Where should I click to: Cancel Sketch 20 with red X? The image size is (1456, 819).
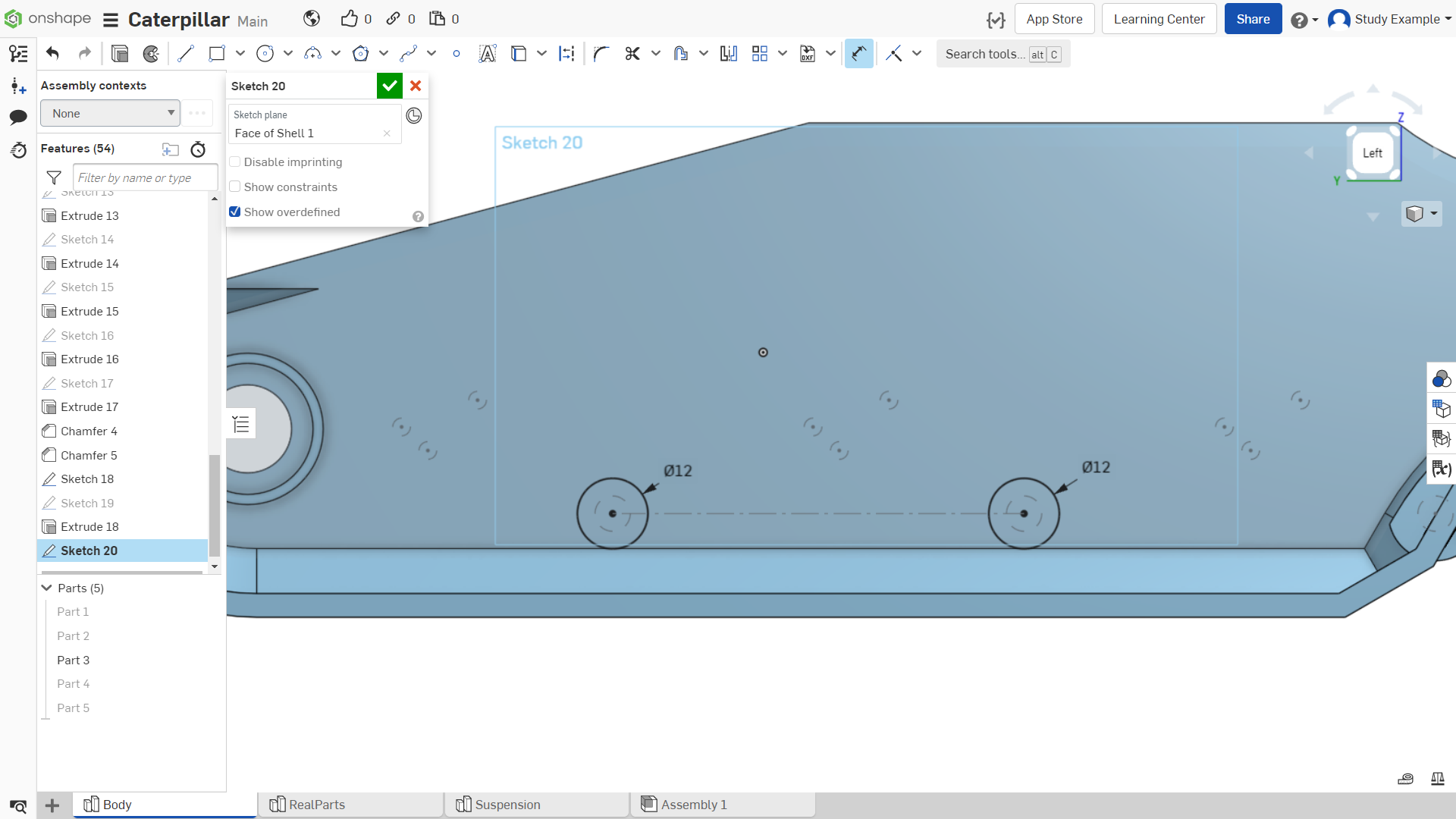[x=416, y=86]
